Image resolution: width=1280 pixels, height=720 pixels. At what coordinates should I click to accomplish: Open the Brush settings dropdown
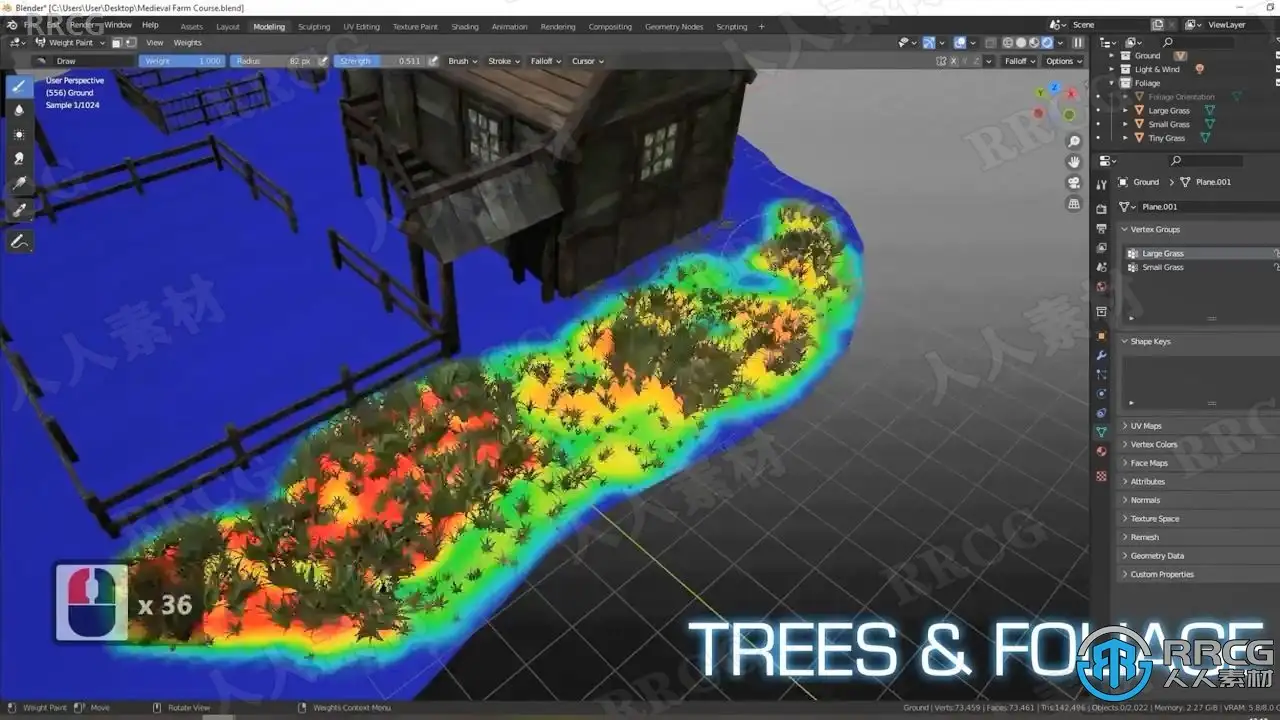(462, 61)
